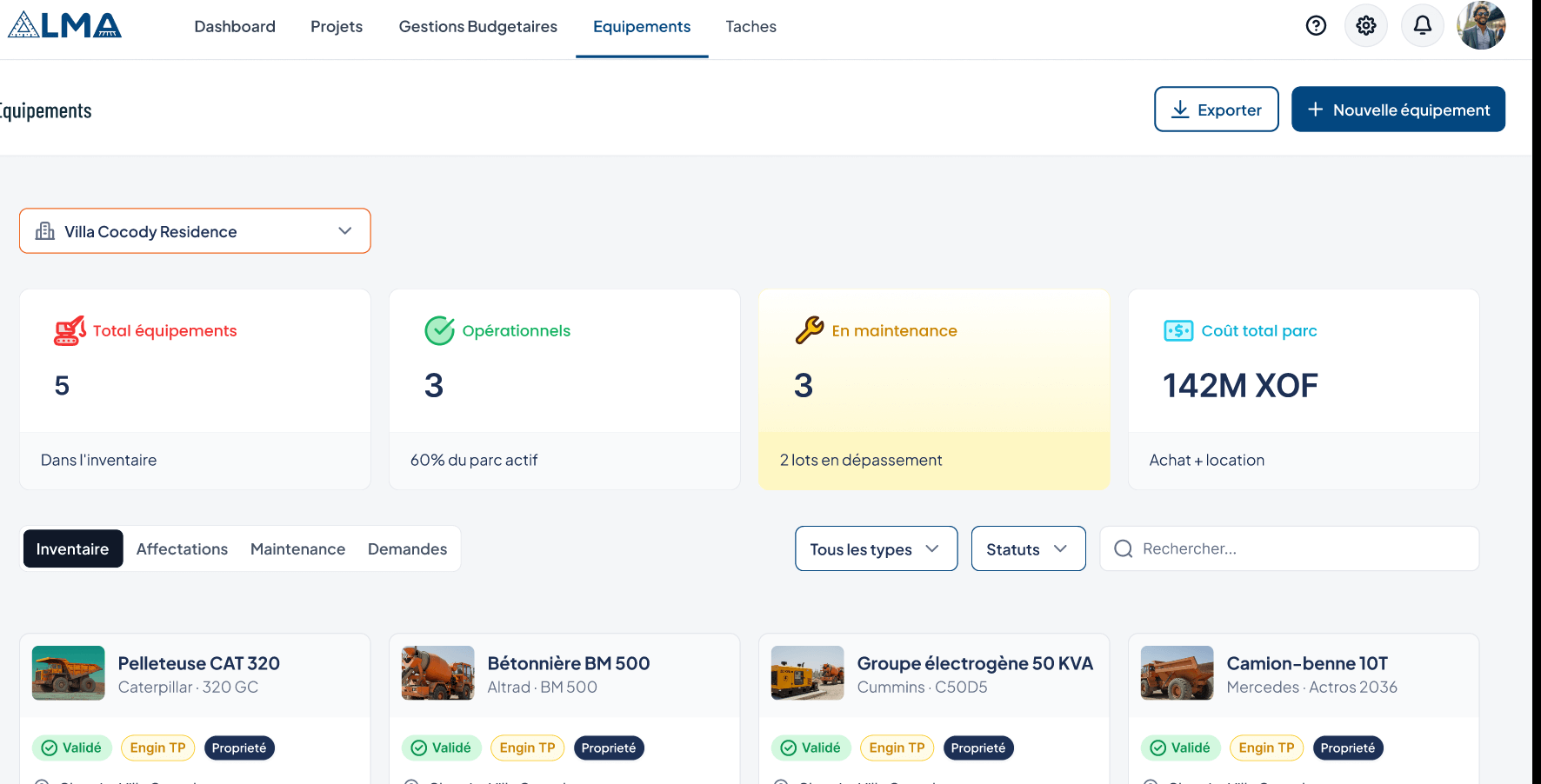Click the LMA logo

(x=64, y=24)
